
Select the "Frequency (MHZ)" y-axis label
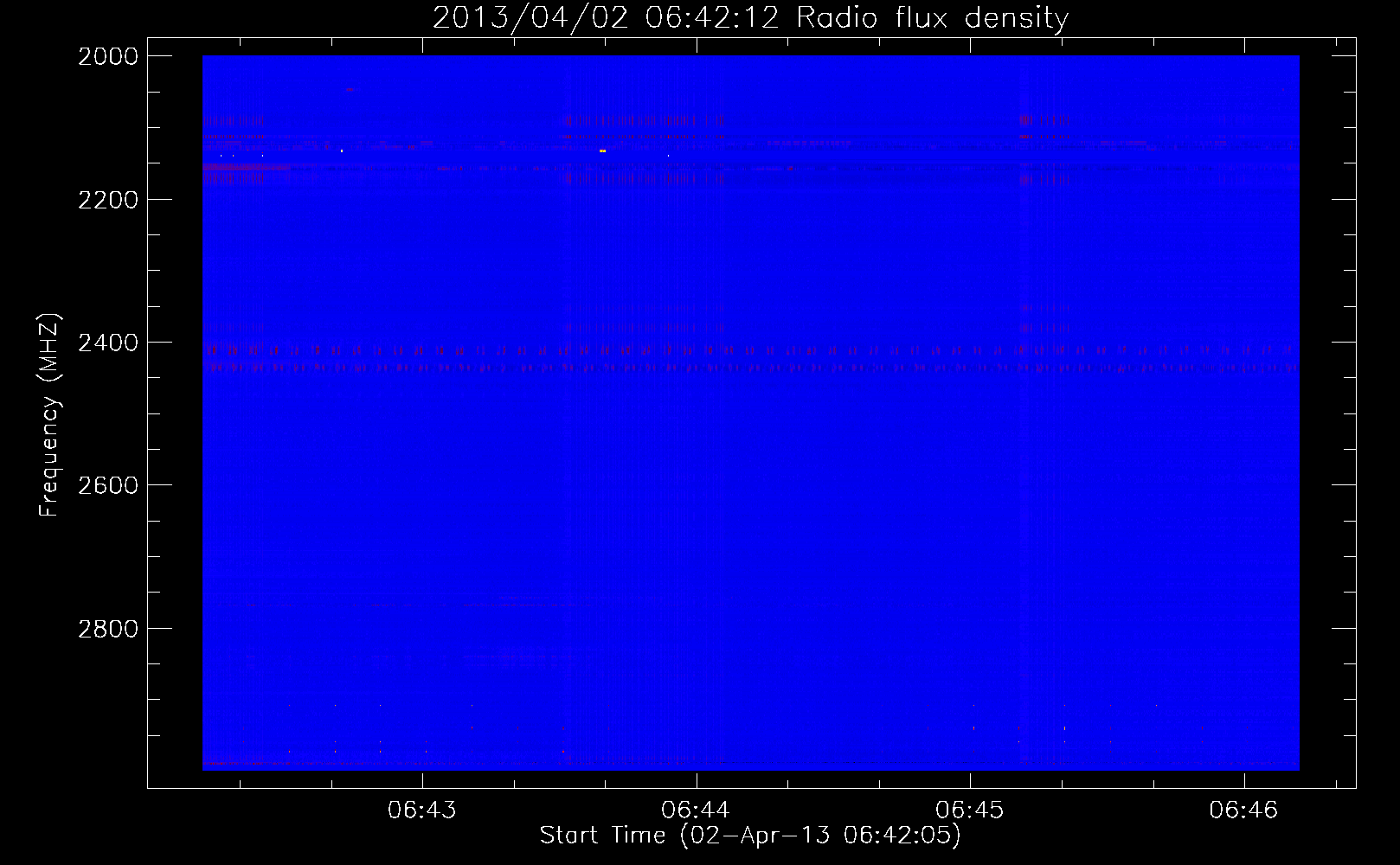(x=49, y=415)
